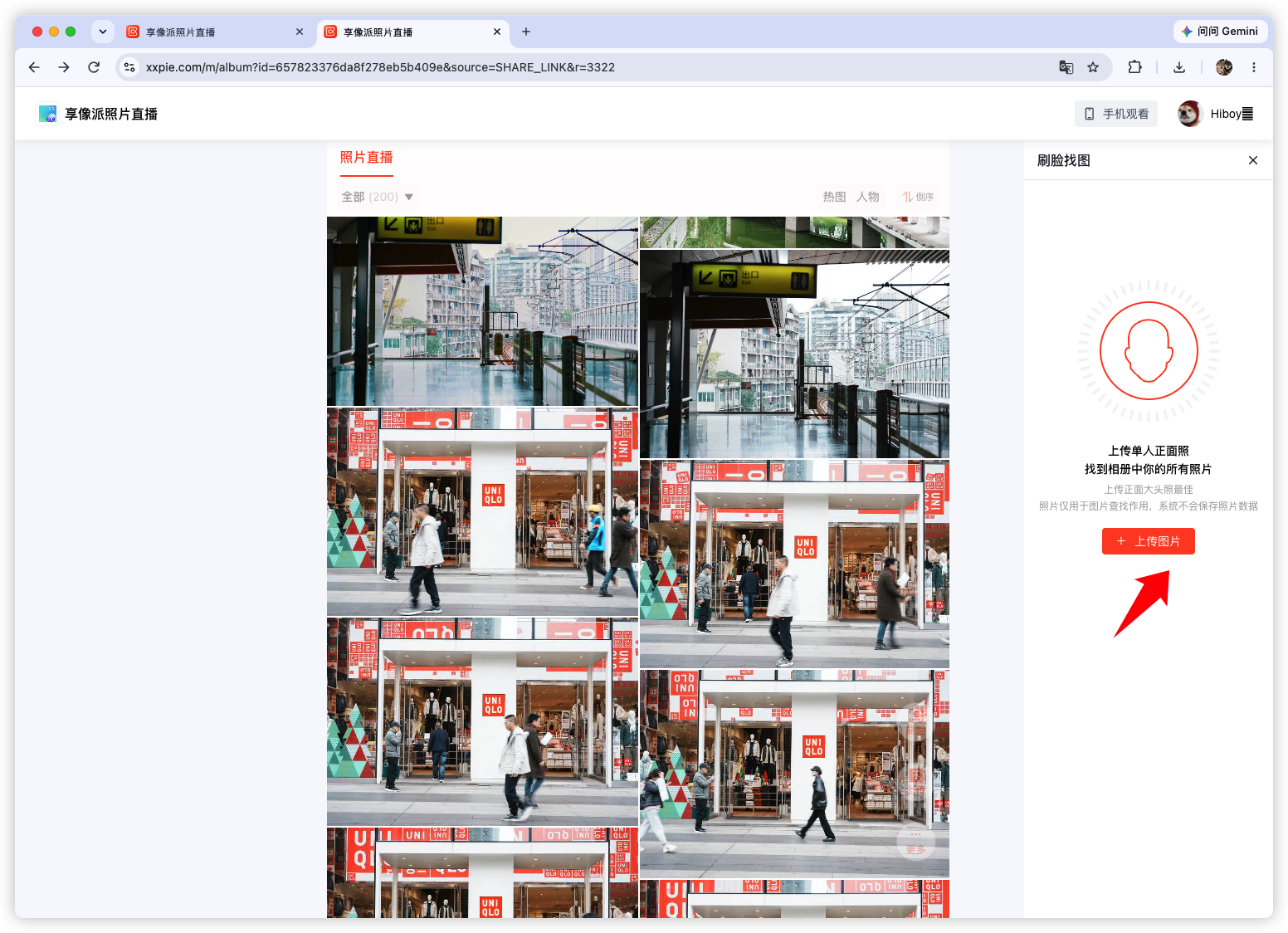Switch to the 热图 view

click(834, 197)
